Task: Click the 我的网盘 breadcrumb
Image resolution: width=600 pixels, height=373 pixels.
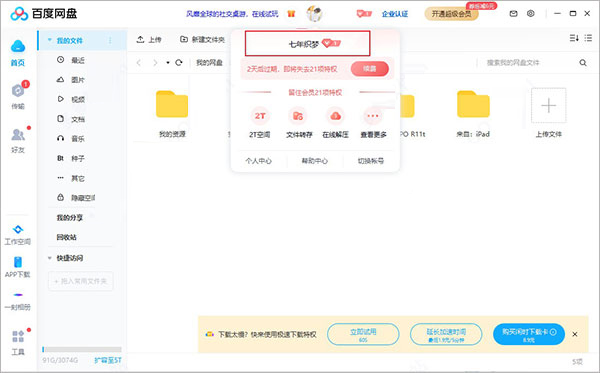Action: pyautogui.click(x=209, y=62)
